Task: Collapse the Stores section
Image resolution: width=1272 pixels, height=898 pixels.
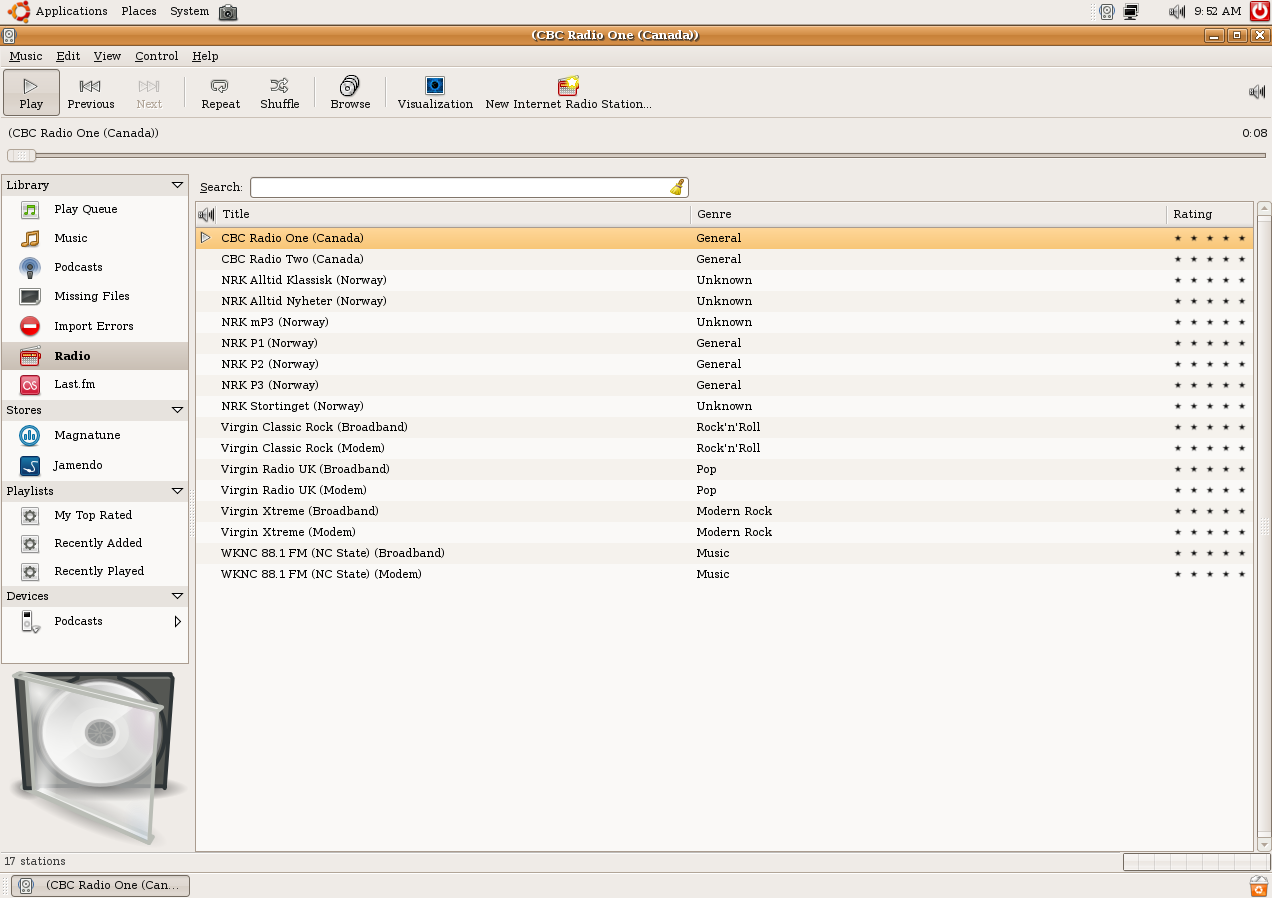Action: click(177, 410)
